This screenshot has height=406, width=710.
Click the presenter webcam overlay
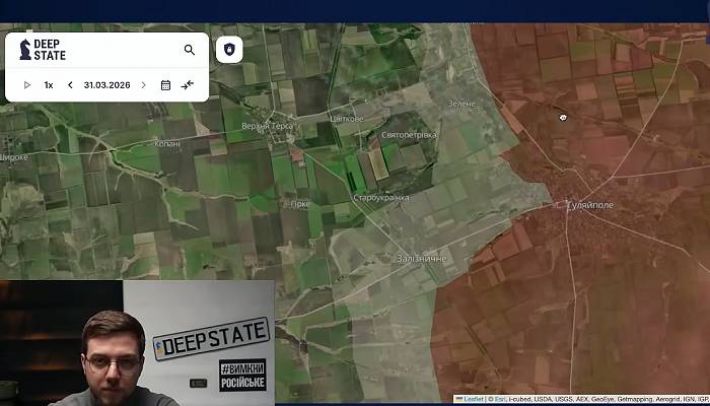[x=137, y=343]
